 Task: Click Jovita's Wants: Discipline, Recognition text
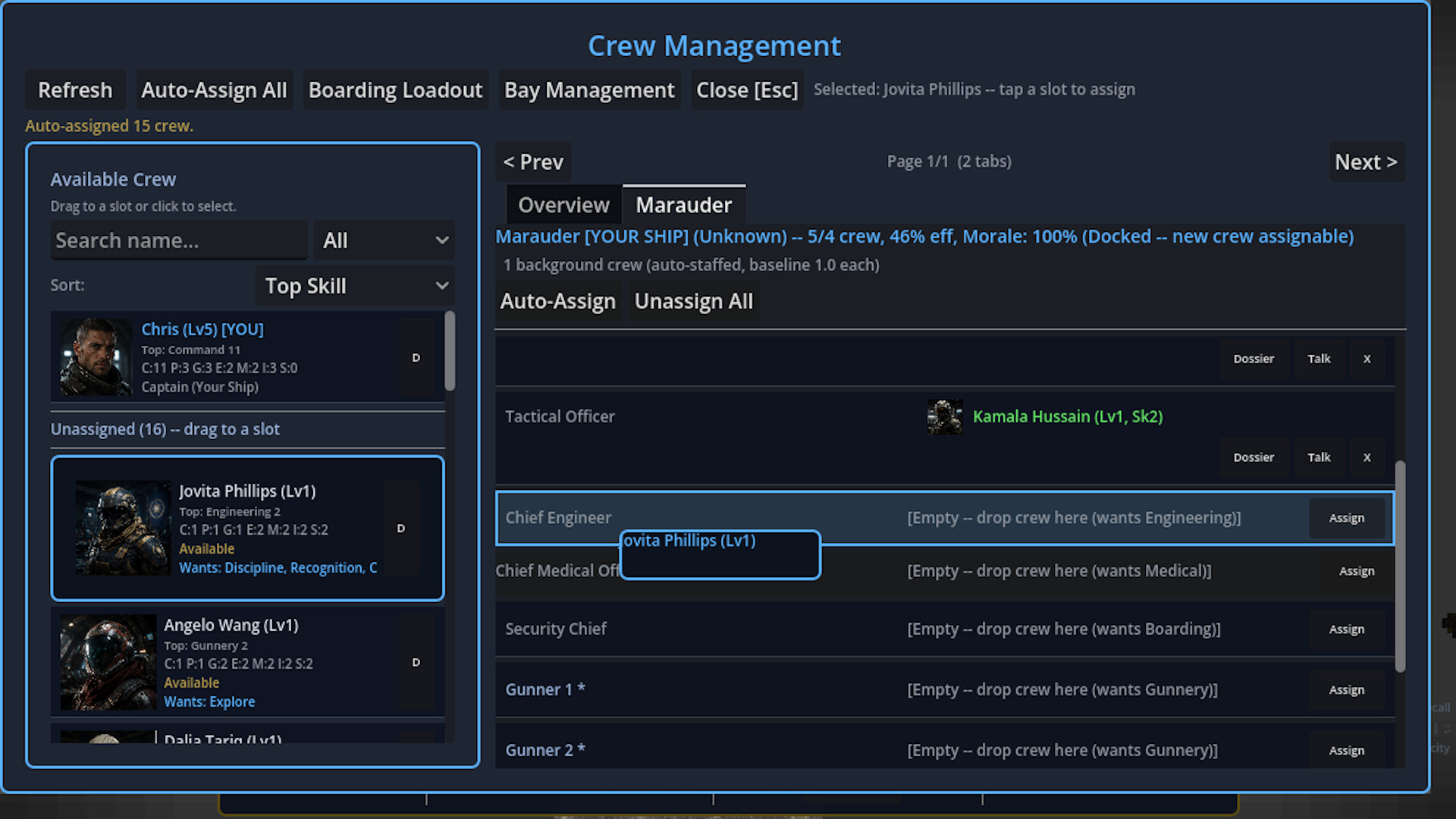tap(278, 568)
